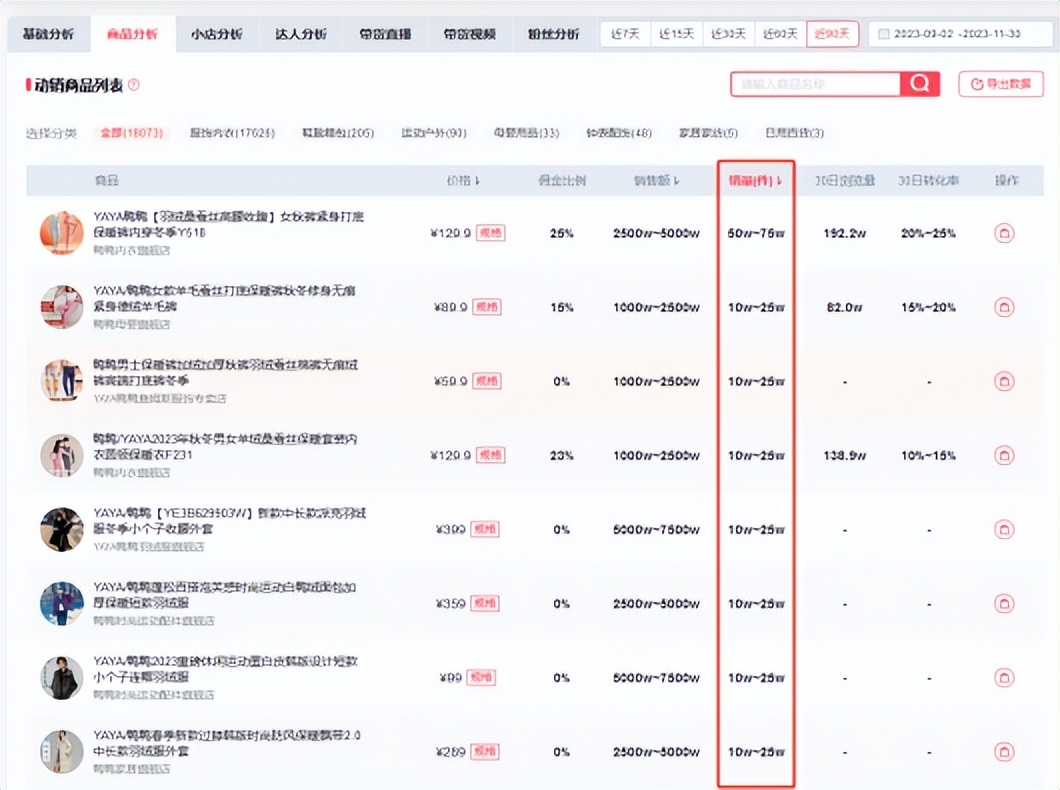The image size is (1060, 790).
Task: Click the red search magnifier button
Action: pyautogui.click(x=919, y=84)
